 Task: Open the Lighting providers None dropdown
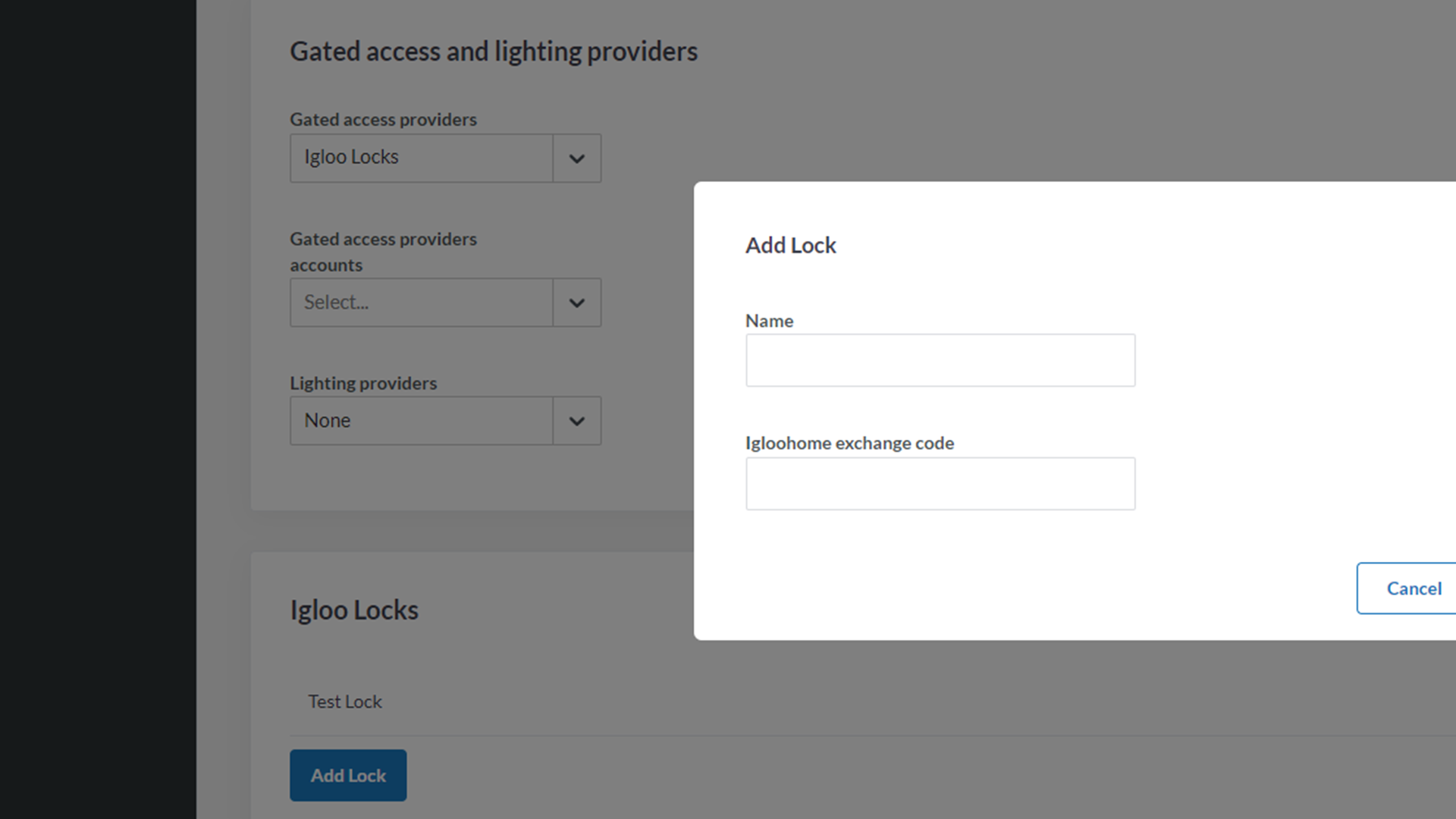[422, 421]
